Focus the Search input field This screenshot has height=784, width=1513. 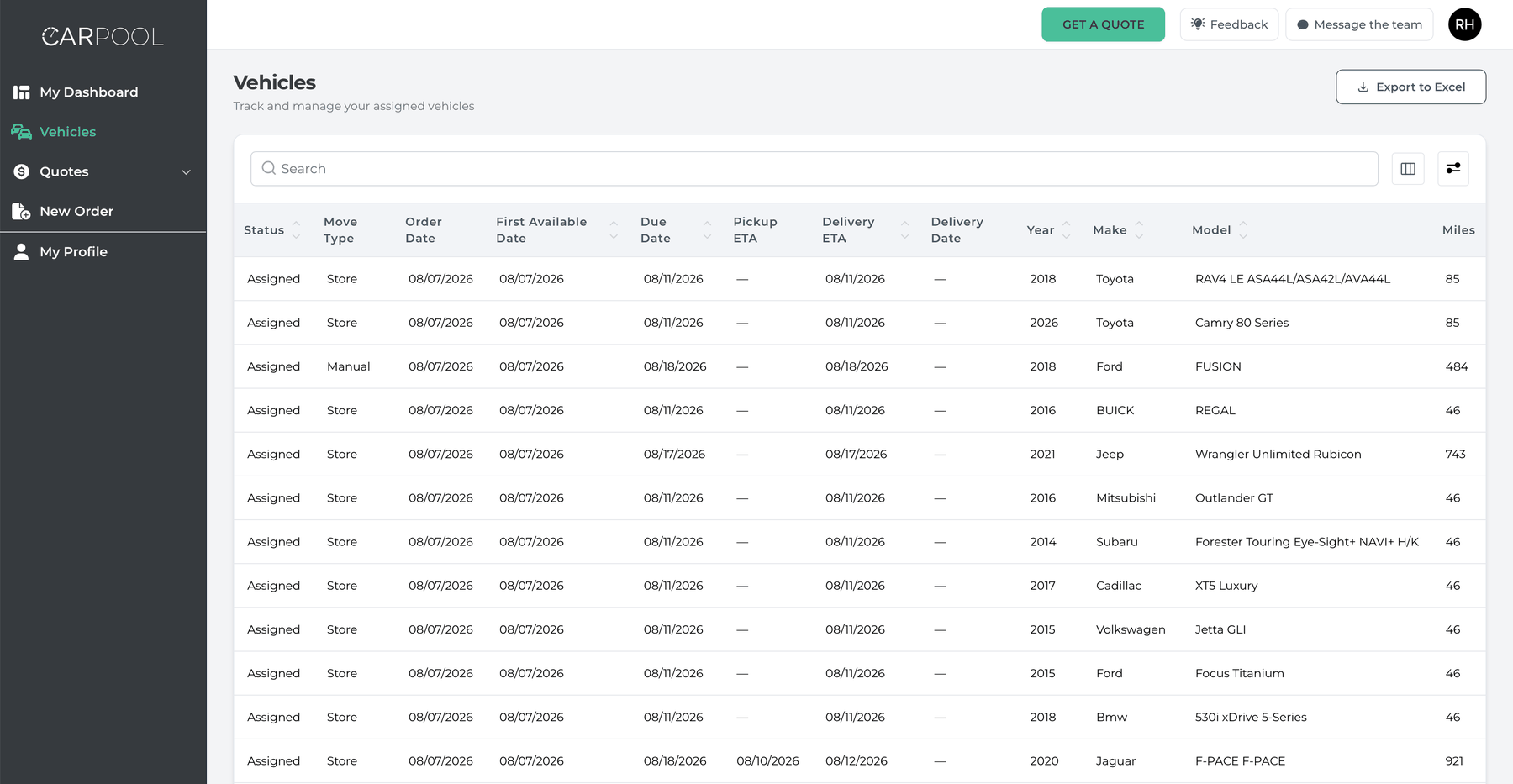coord(814,169)
